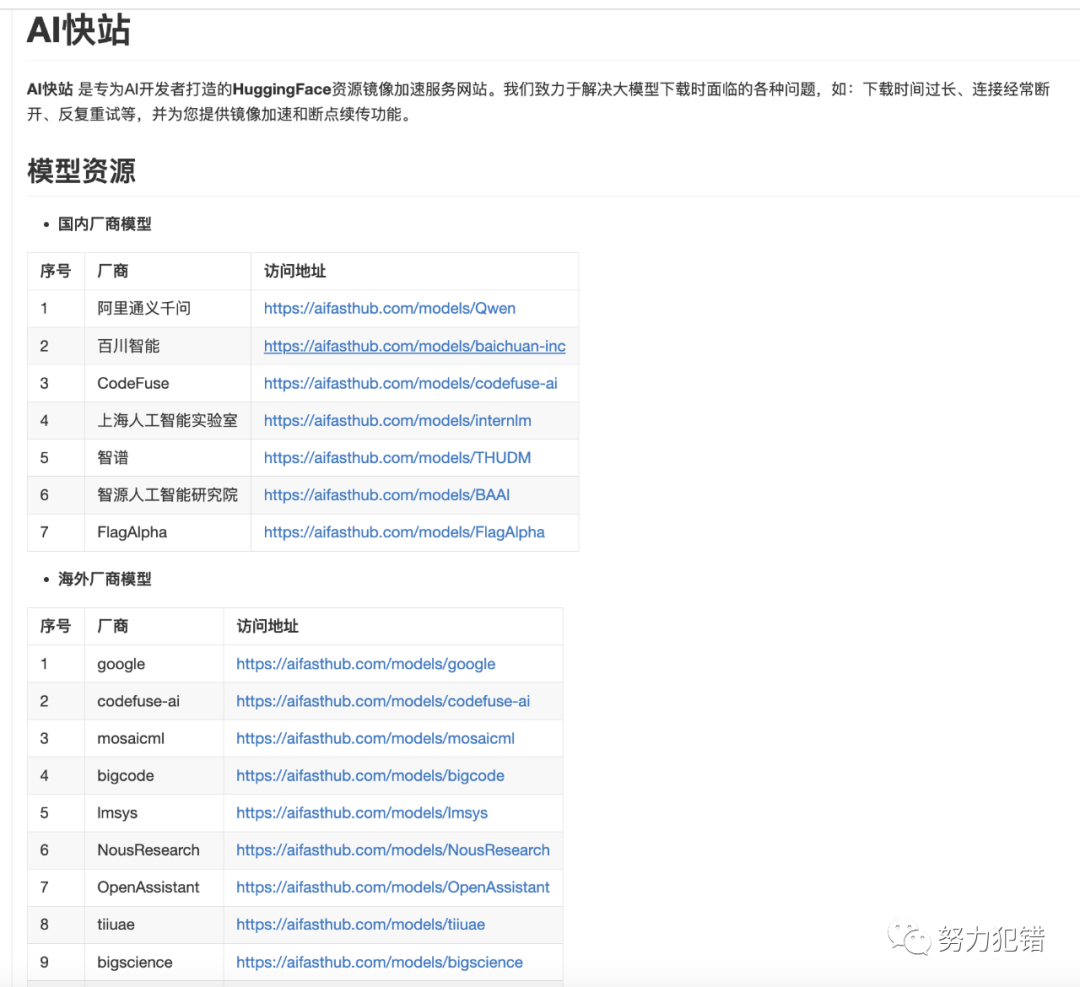Click the AI快站 page heading

coord(79,30)
